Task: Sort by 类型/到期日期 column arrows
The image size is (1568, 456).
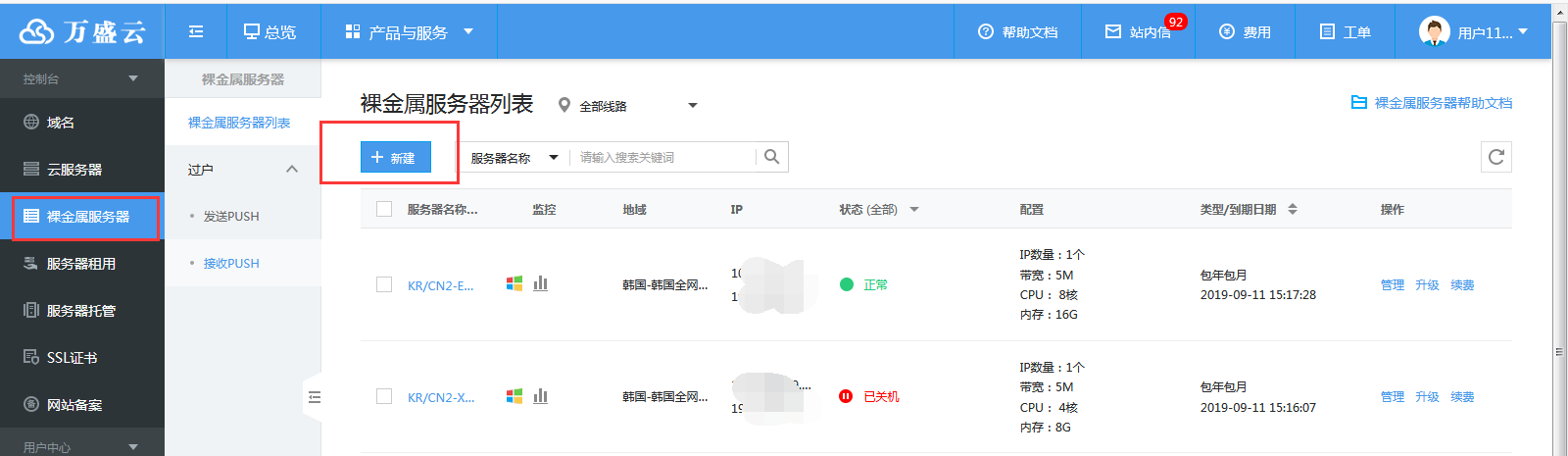Action: coord(1292,209)
